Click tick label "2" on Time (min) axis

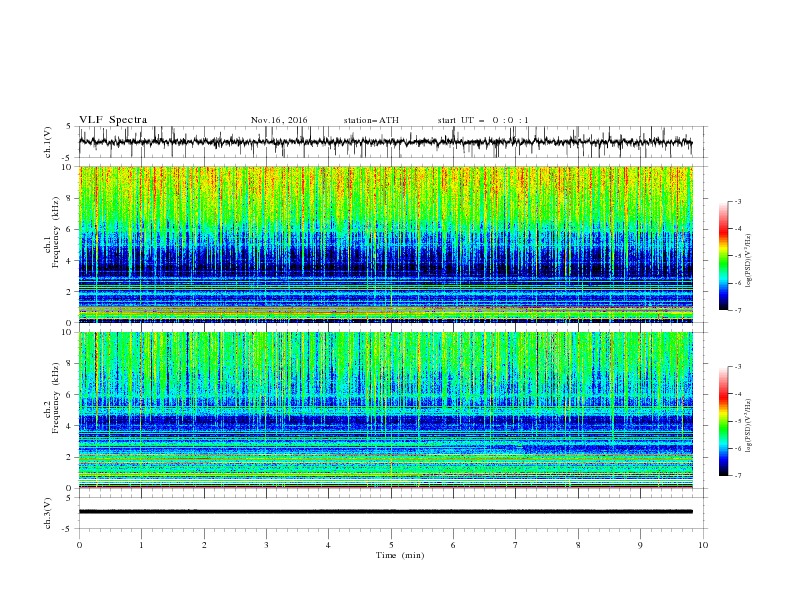(204, 545)
